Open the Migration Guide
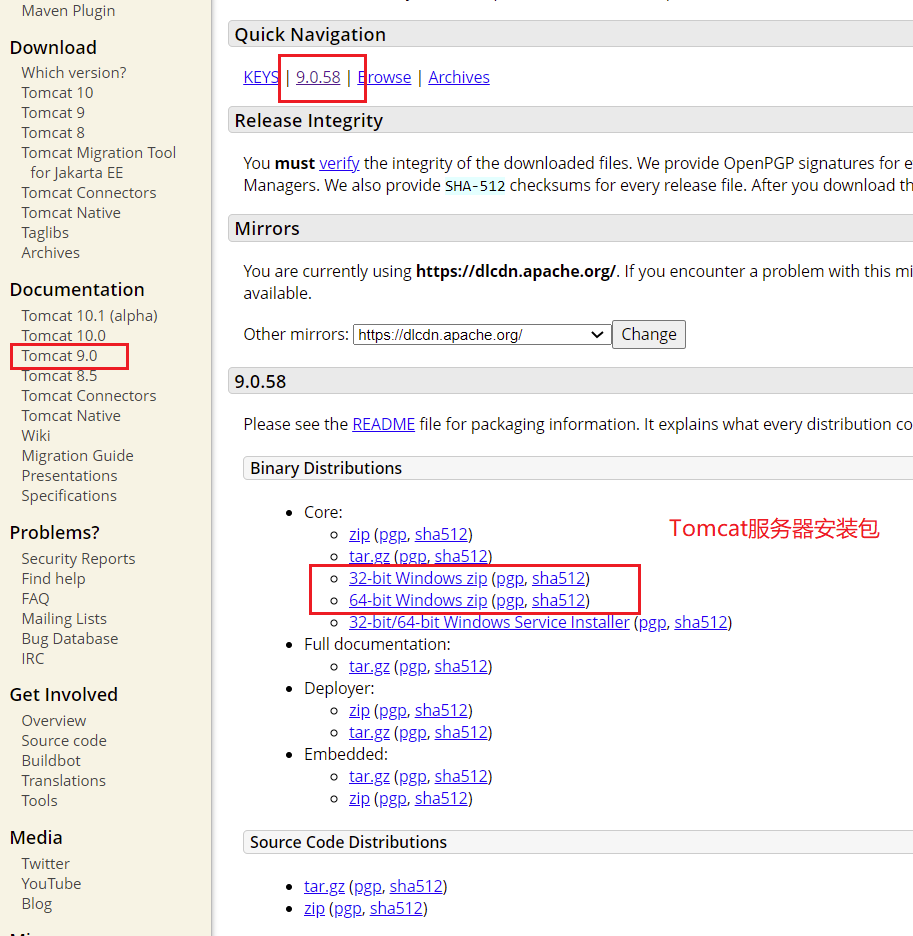 [78, 456]
